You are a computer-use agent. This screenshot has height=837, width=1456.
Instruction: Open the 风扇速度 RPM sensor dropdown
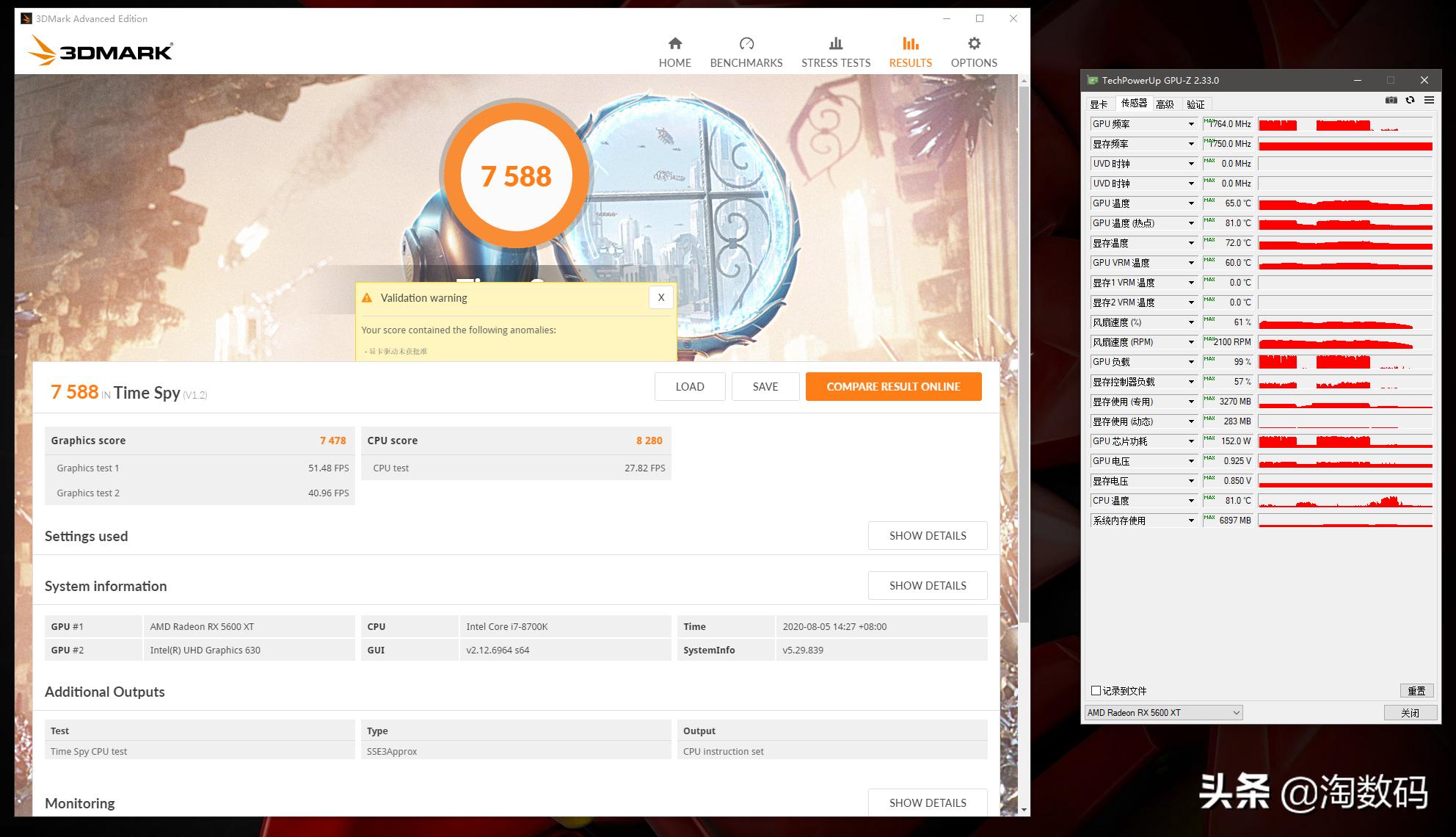tap(1192, 342)
